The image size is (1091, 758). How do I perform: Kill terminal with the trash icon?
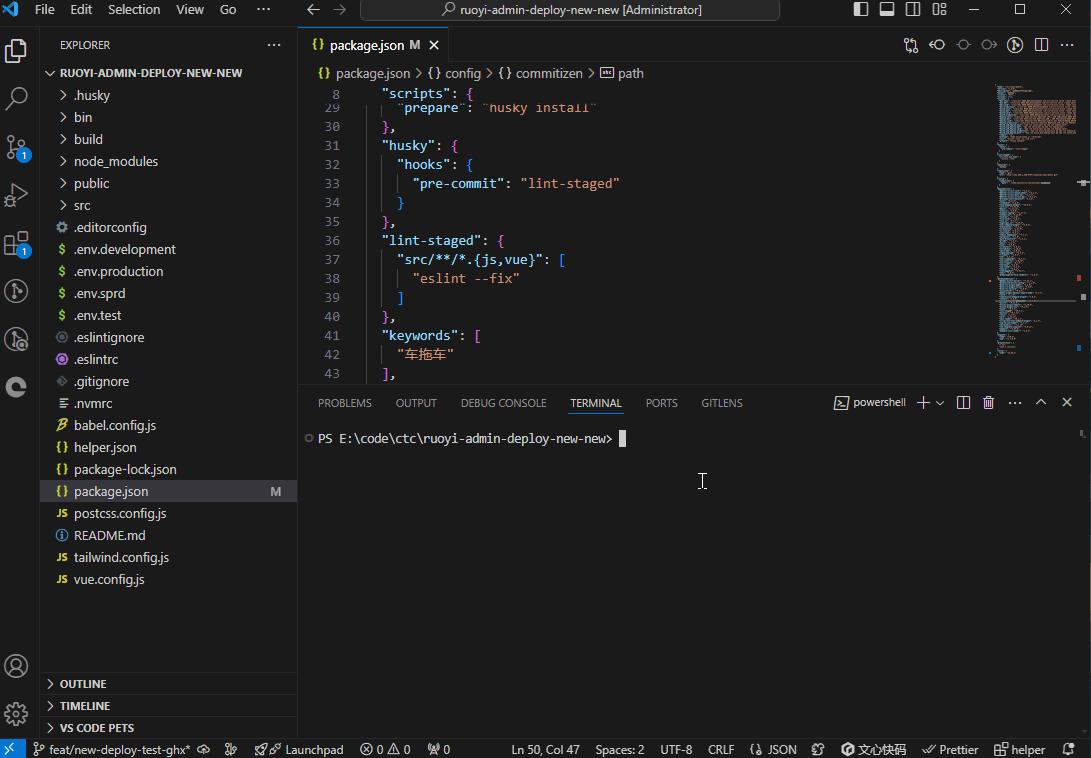coord(989,403)
